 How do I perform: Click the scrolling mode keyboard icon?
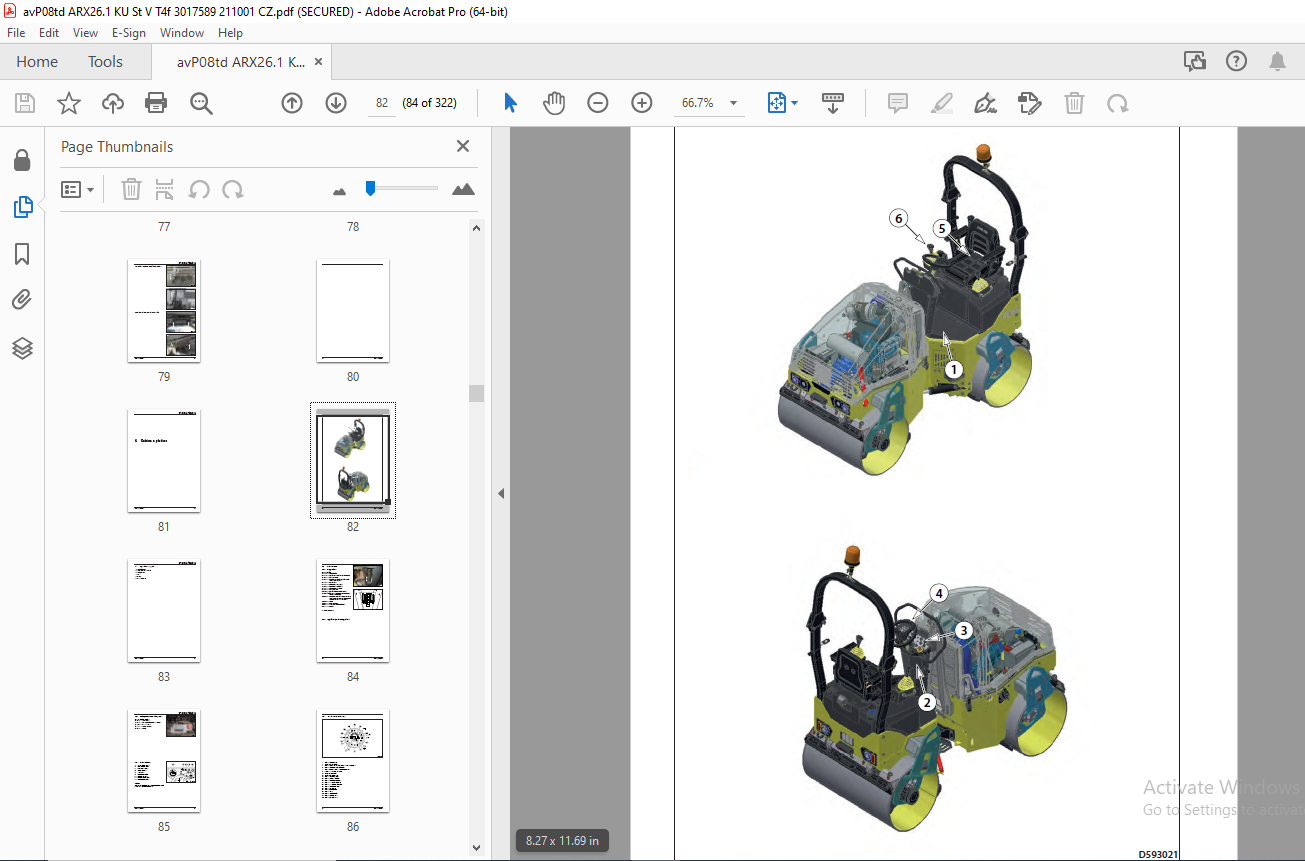pyautogui.click(x=833, y=103)
